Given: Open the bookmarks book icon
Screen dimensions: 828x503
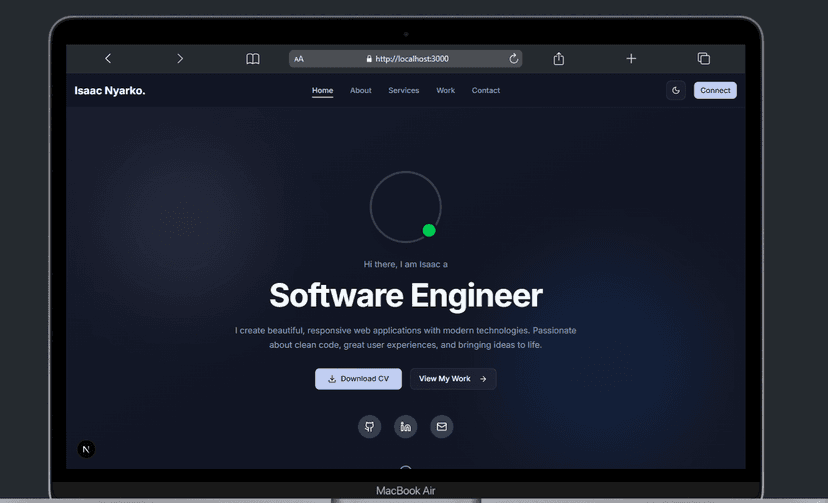Looking at the screenshot, I should 253,59.
